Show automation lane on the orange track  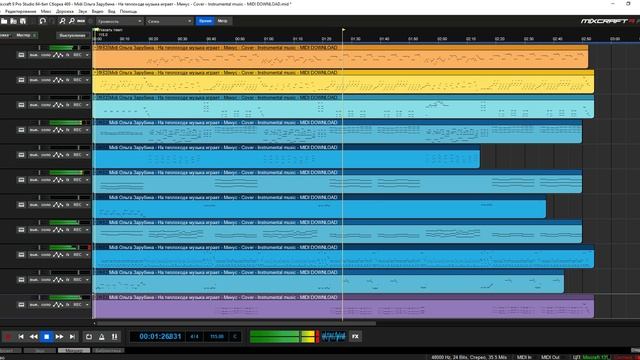click(58, 55)
